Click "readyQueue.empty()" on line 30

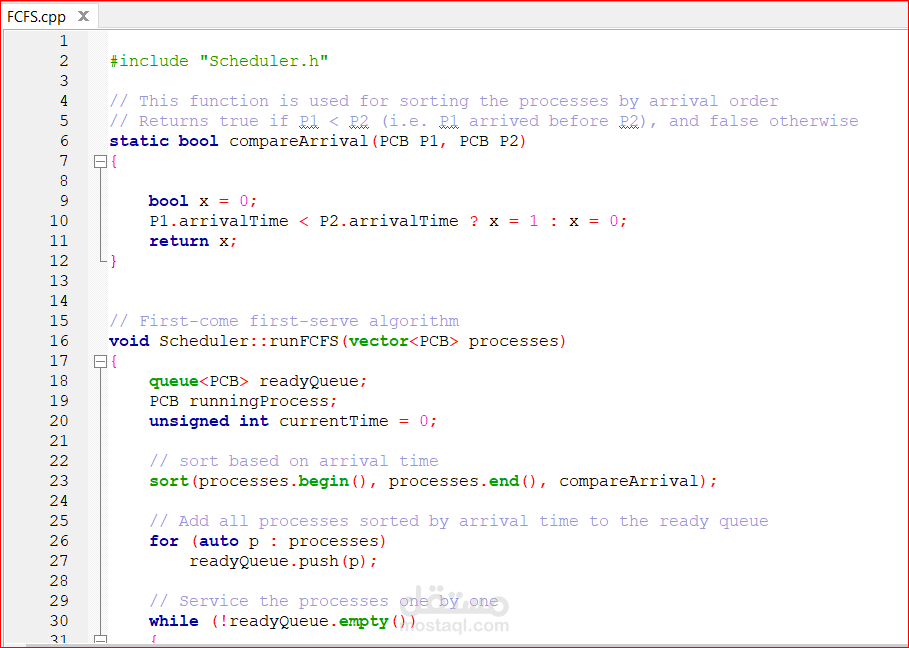[x=318, y=621]
